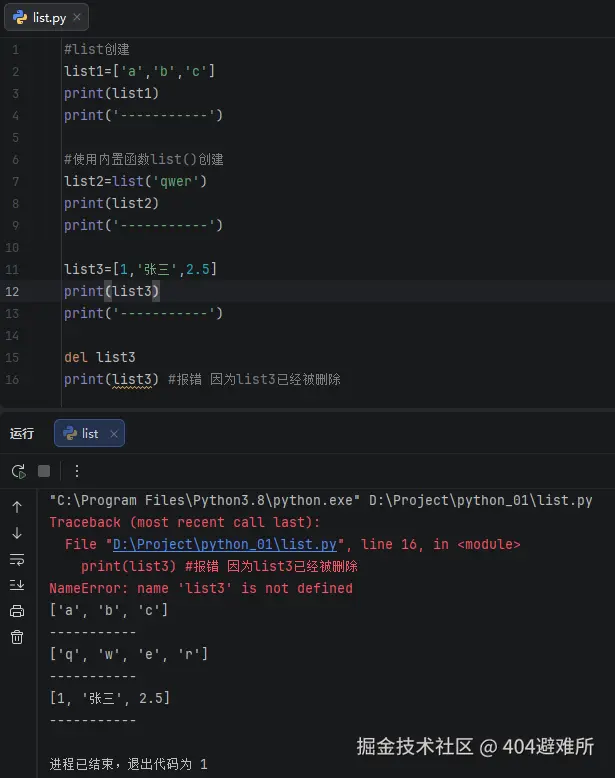Click the print(list2) code line
The image size is (615, 778).
[x=111, y=203]
